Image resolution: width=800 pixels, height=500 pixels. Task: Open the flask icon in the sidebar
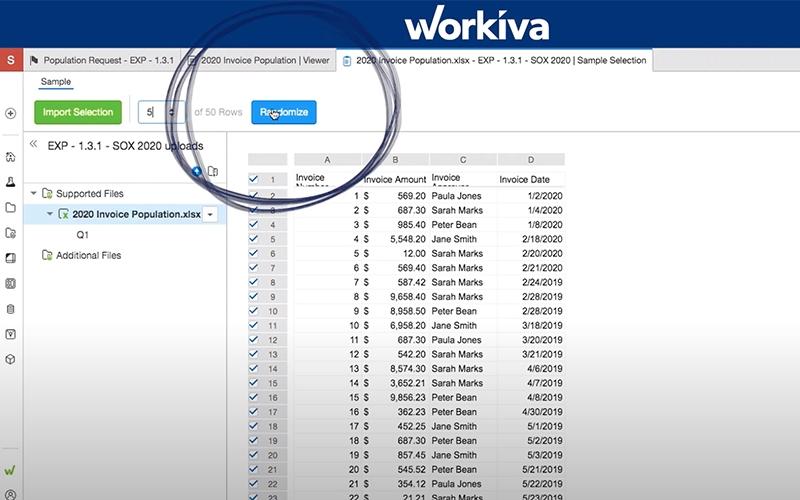coord(10,182)
